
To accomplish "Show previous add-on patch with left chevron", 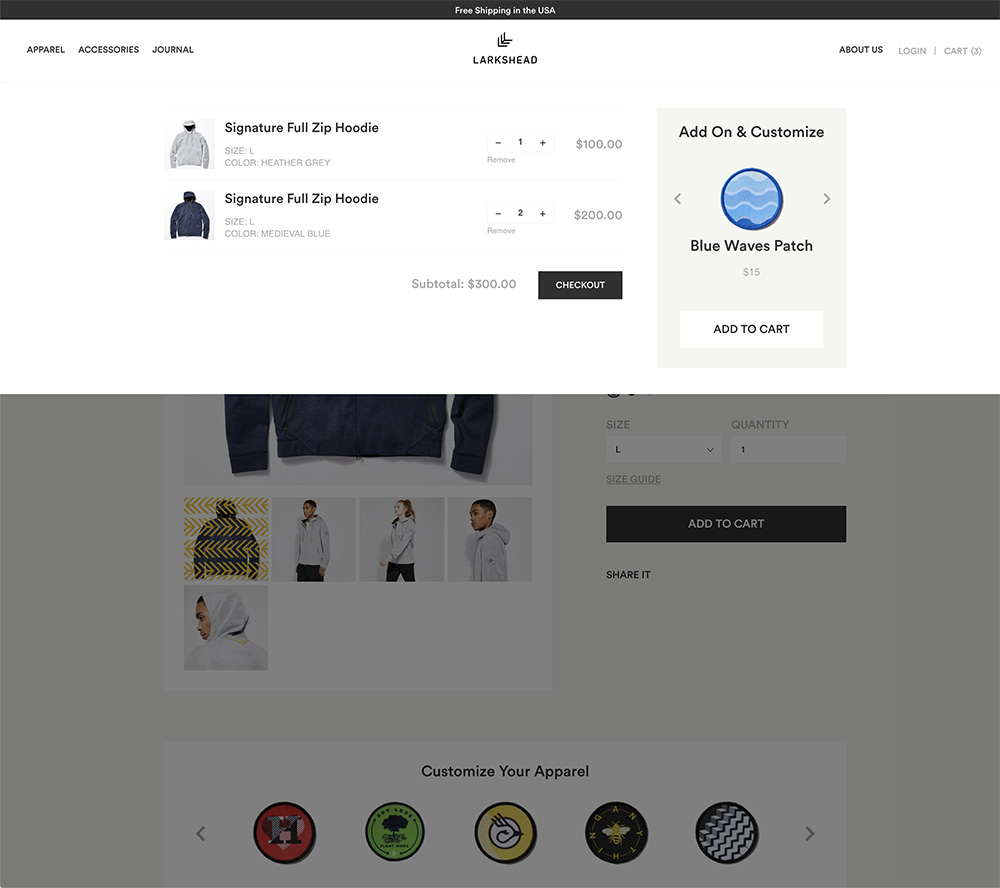I will 677,199.
